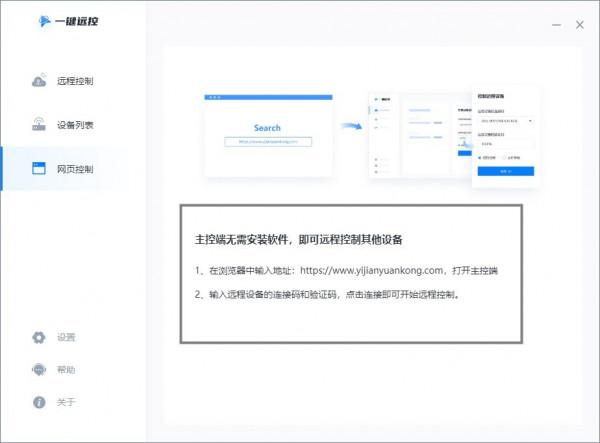Image resolution: width=600 pixels, height=443 pixels.
Task: Click the 设置 gear icon
Action: (39, 337)
